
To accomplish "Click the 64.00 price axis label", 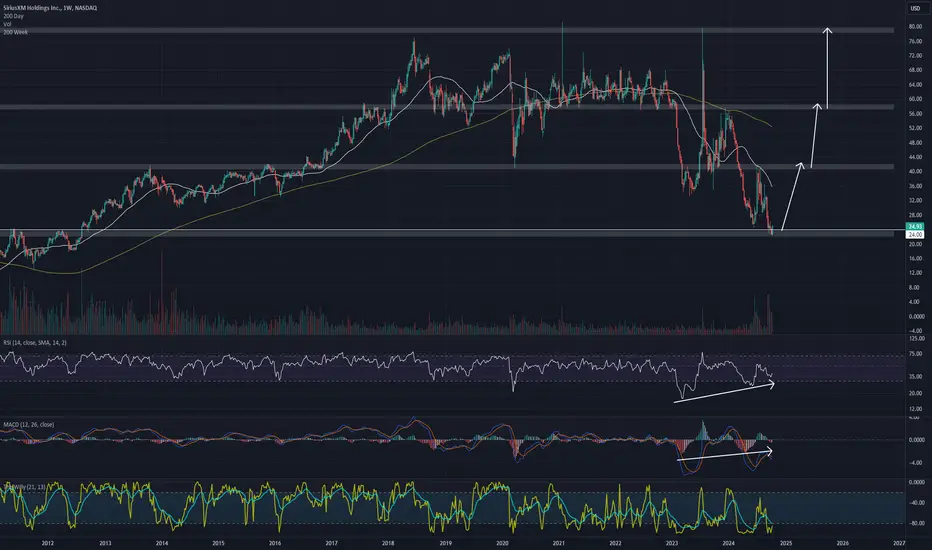I will click(915, 85).
